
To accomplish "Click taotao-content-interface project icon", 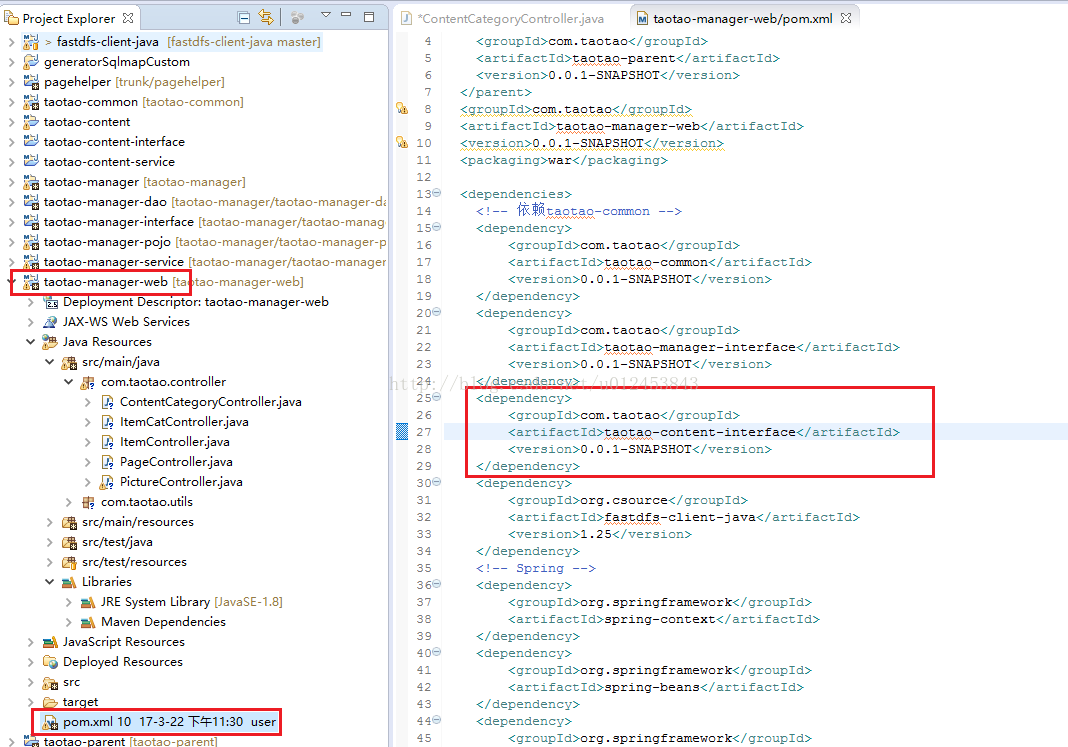I will (31, 142).
